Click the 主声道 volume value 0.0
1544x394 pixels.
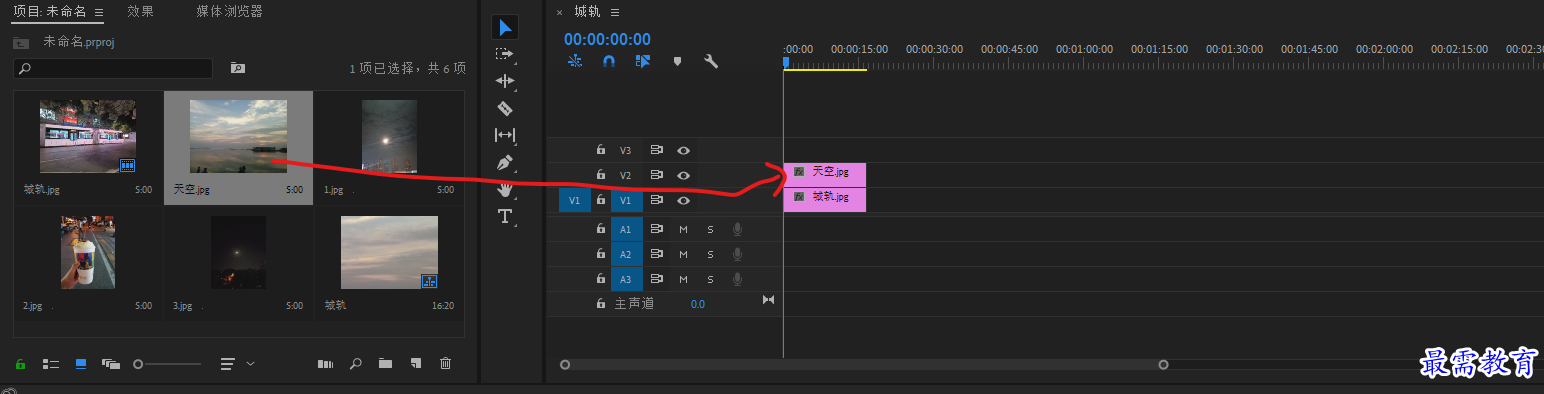[697, 304]
